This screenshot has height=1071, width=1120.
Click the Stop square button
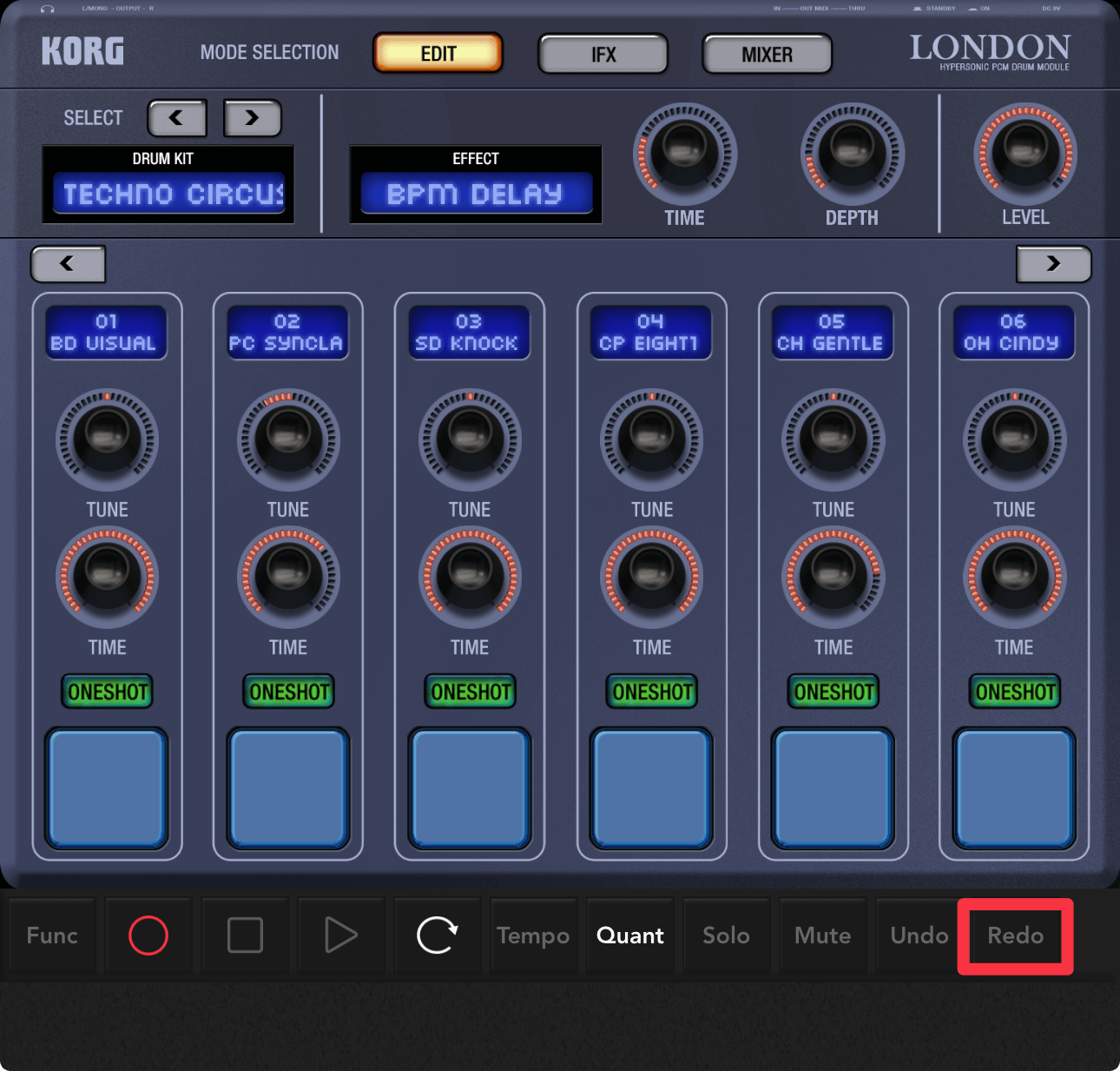[245, 935]
